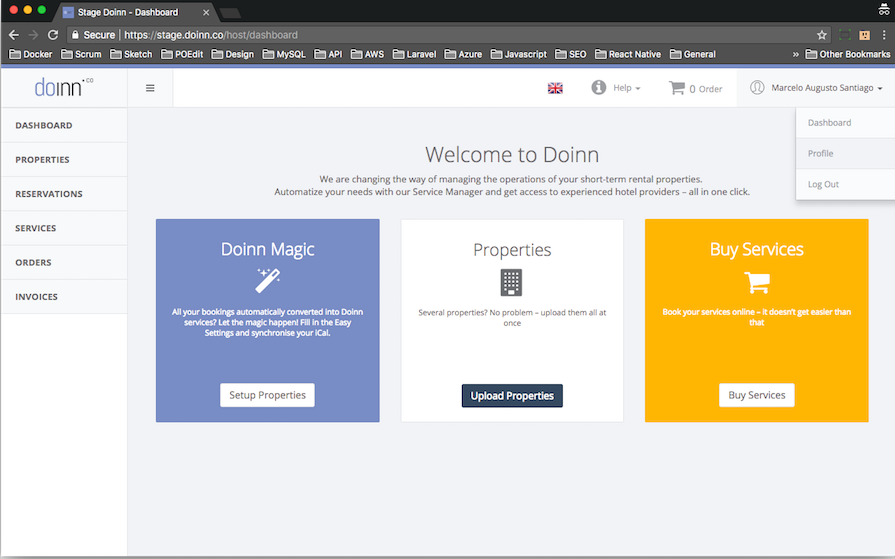Image resolution: width=895 pixels, height=559 pixels.
Task: Open the Docker bookmarks folder
Action: [31, 54]
